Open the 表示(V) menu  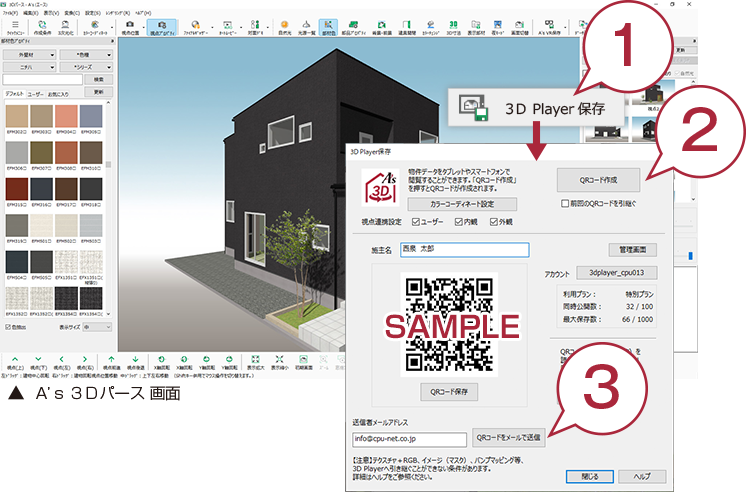point(51,13)
